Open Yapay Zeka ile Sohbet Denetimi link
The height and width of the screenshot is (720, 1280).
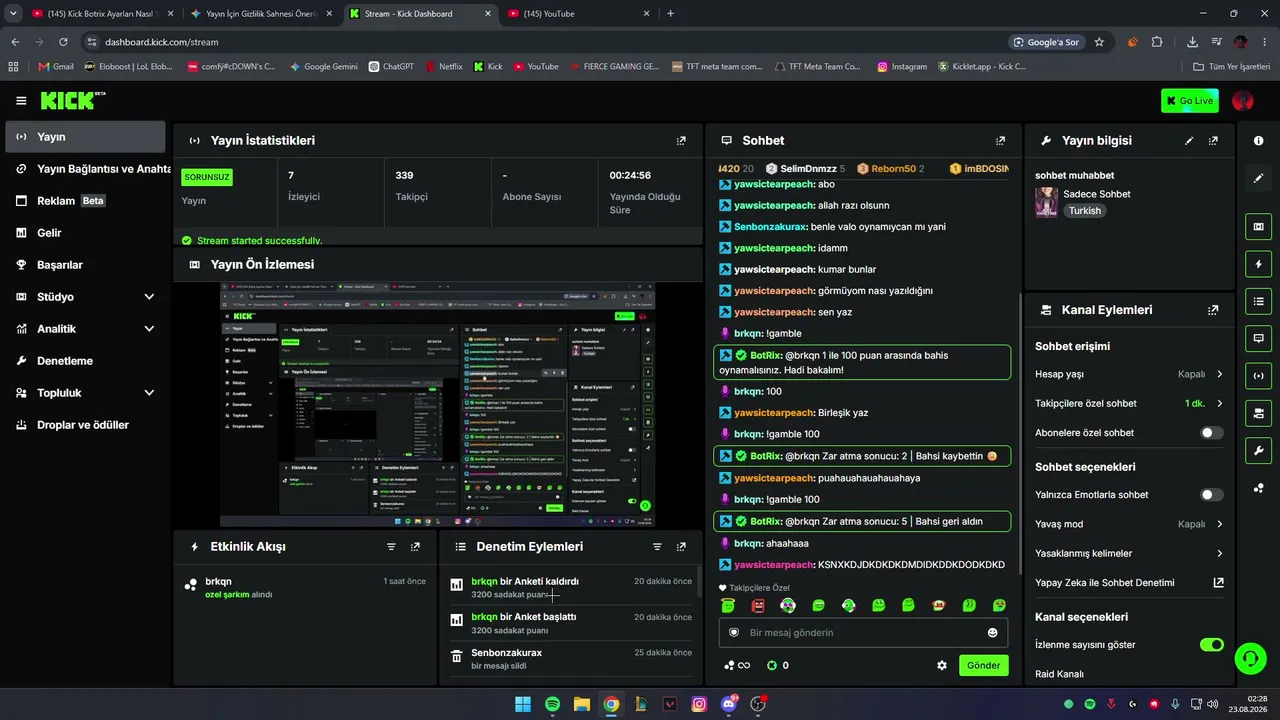[x=1129, y=582]
